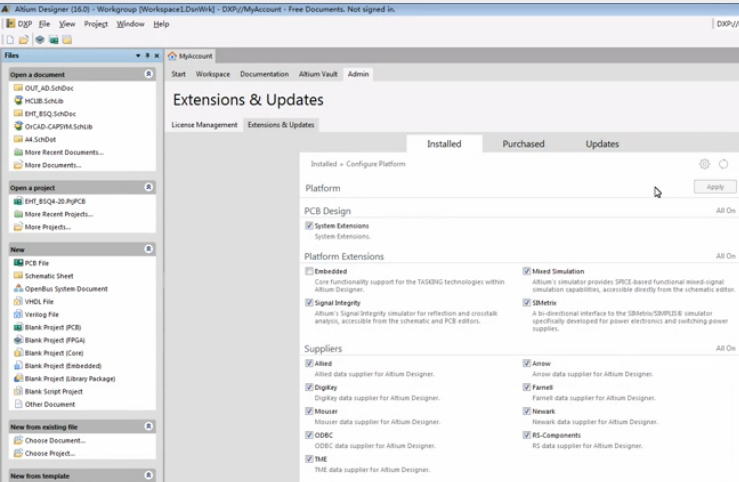This screenshot has width=739, height=482.
Task: Click the devices view toolbar icon
Action: tap(40, 40)
